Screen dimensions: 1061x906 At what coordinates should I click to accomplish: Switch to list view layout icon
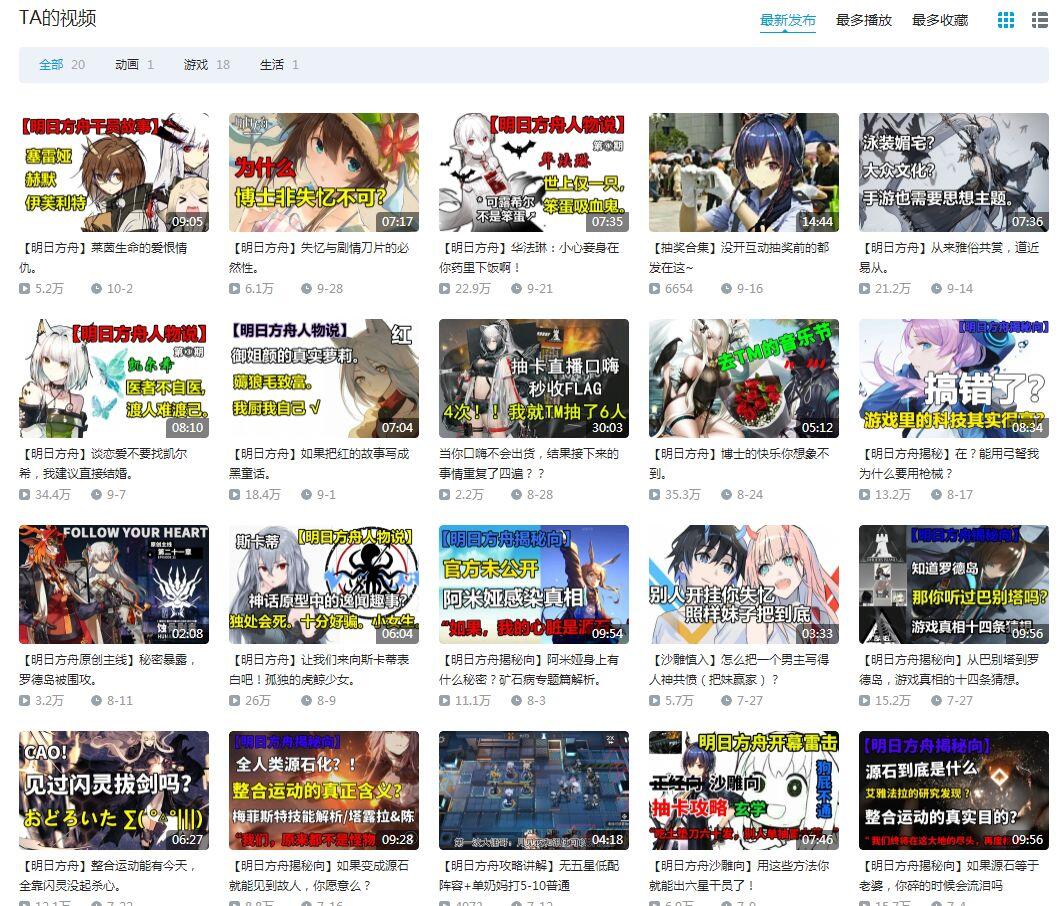click(x=1039, y=20)
